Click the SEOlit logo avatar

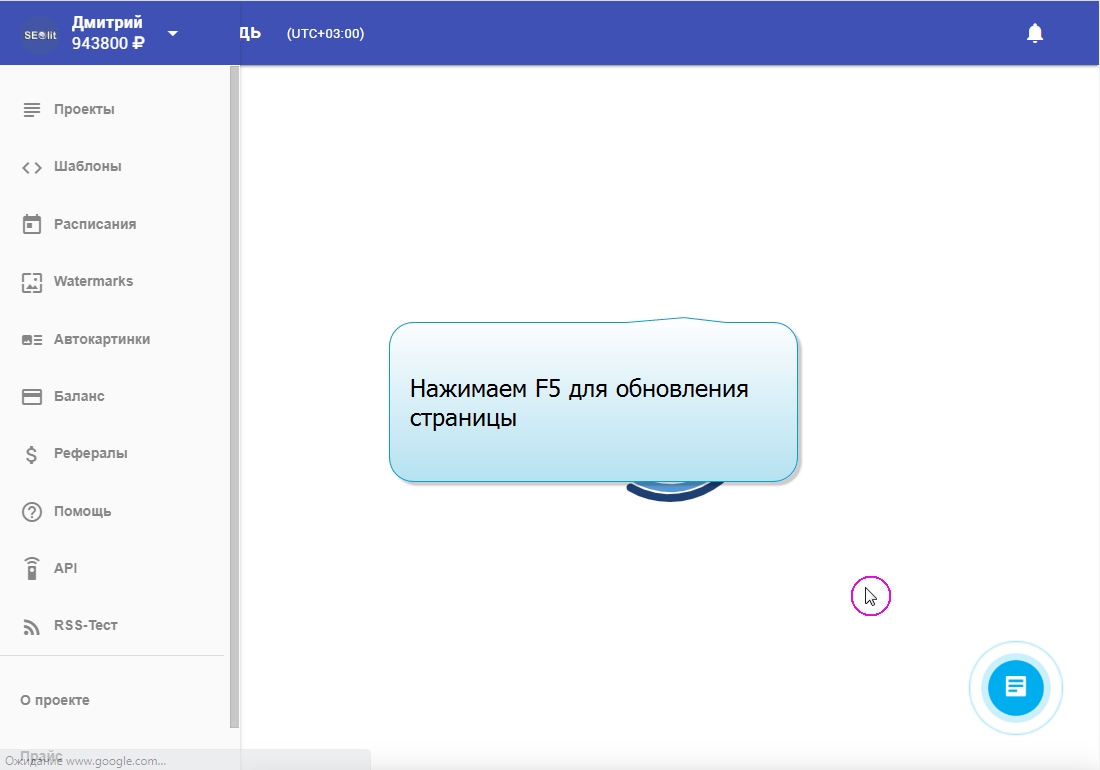pos(40,34)
